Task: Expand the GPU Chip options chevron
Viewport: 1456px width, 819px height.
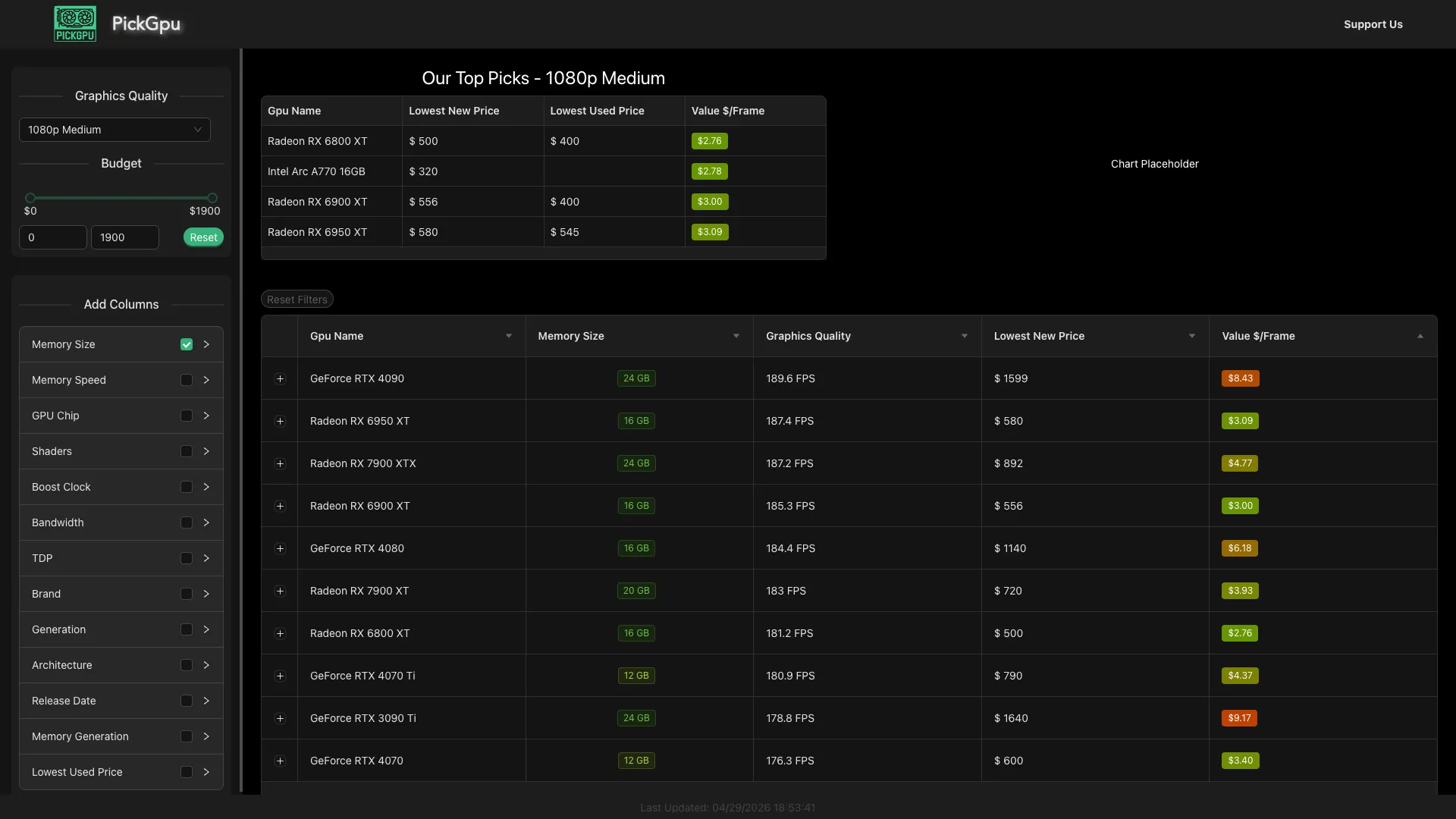Action: tap(206, 416)
